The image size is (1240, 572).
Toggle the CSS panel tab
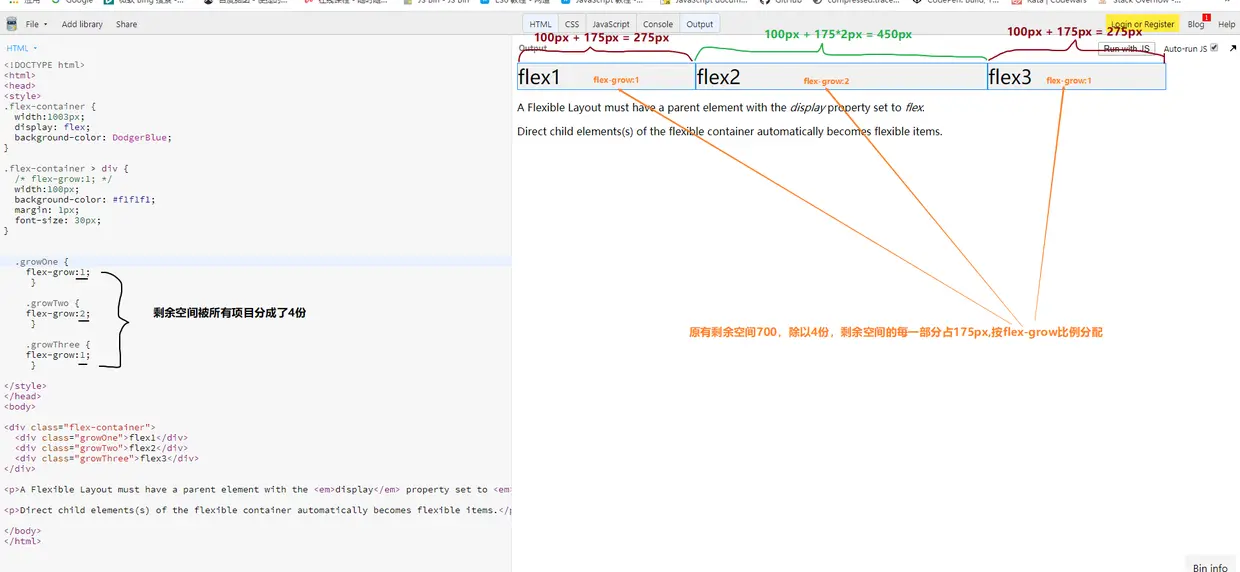pos(571,24)
